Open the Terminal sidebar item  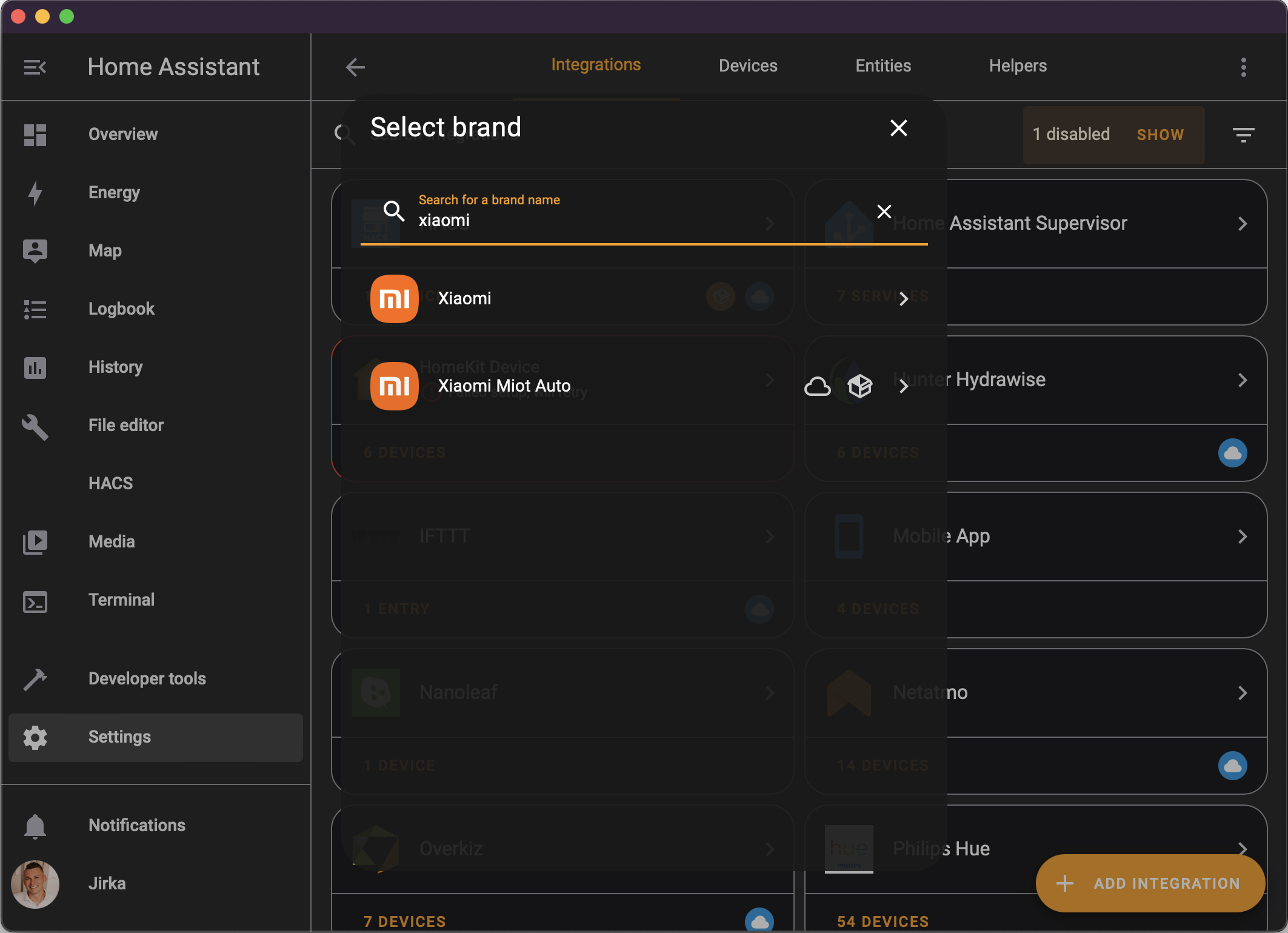pyautogui.click(x=121, y=600)
